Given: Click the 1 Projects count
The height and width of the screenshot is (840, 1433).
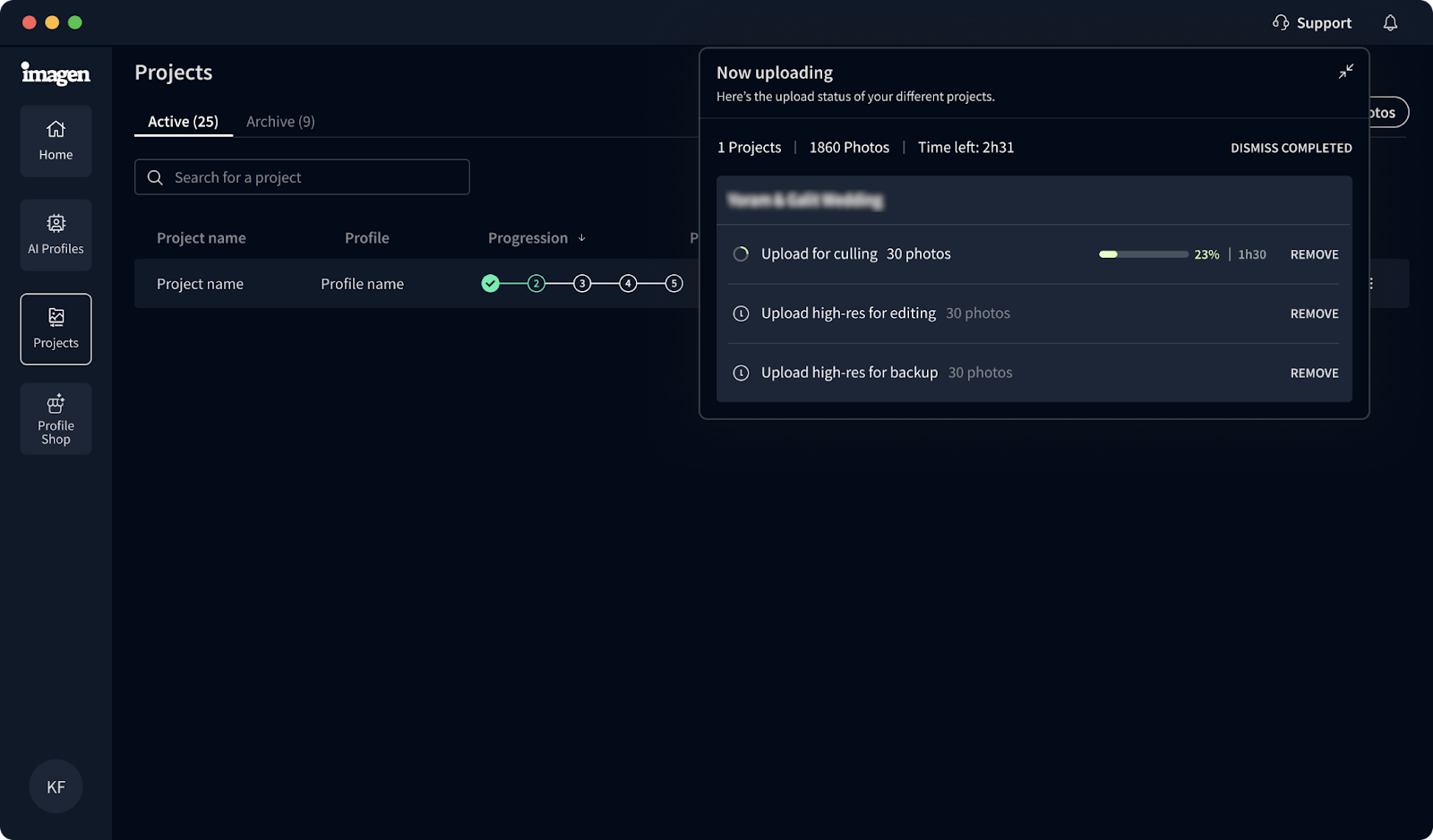Looking at the screenshot, I should (x=749, y=147).
